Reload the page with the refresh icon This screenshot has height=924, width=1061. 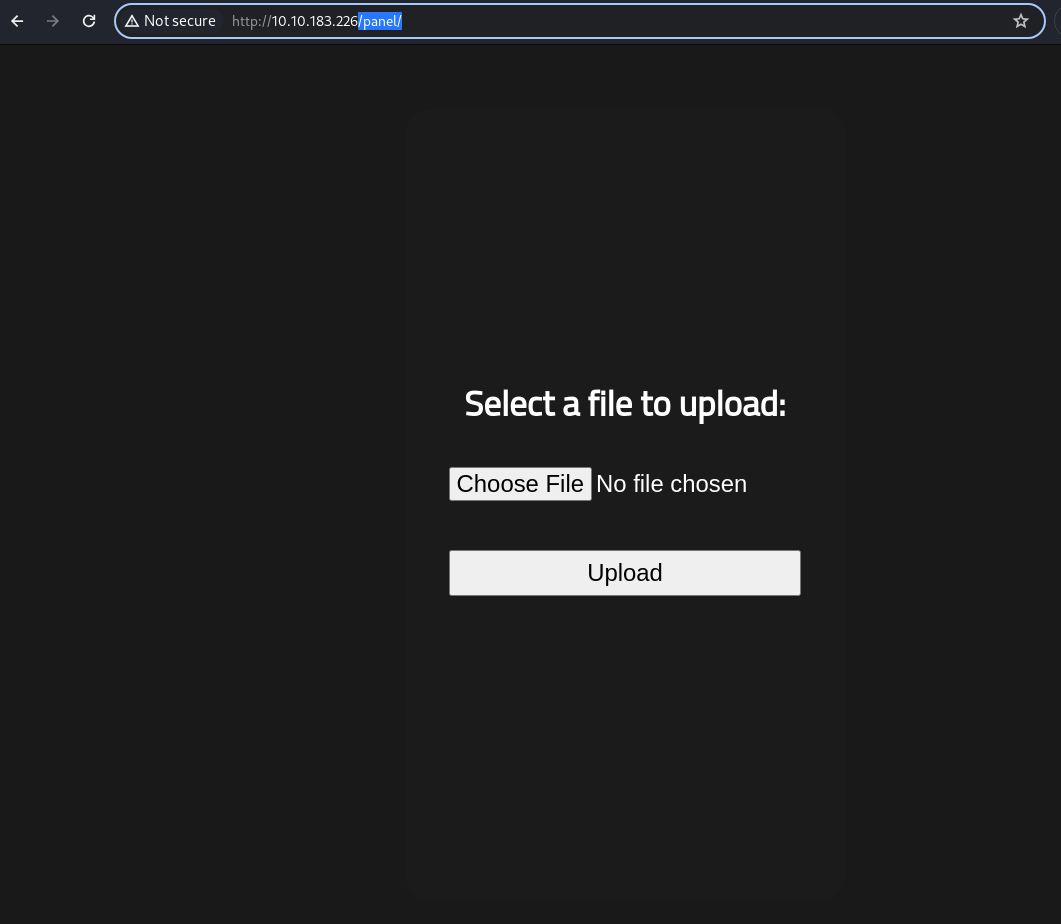tap(89, 21)
